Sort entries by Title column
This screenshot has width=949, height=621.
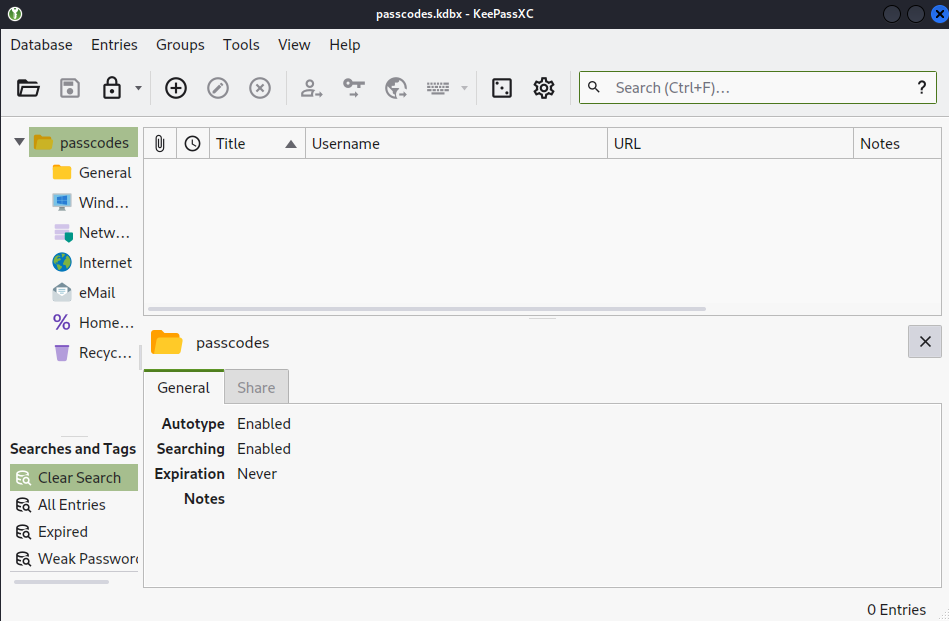pos(257,143)
